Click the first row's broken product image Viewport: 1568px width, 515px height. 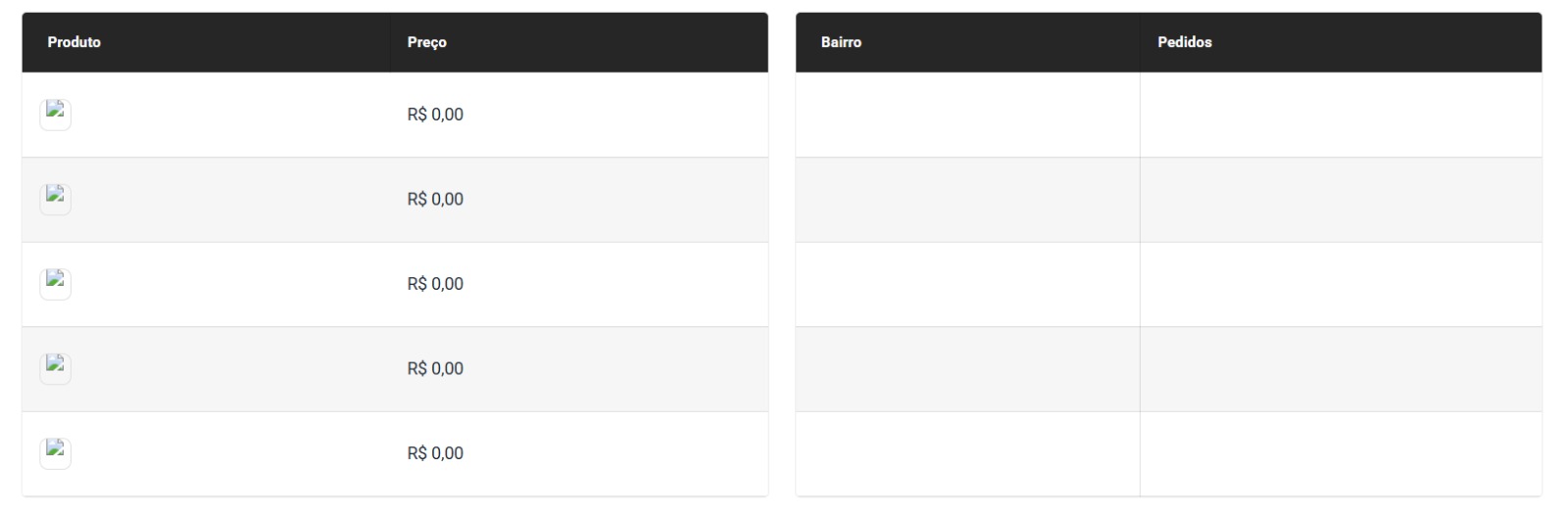click(55, 115)
